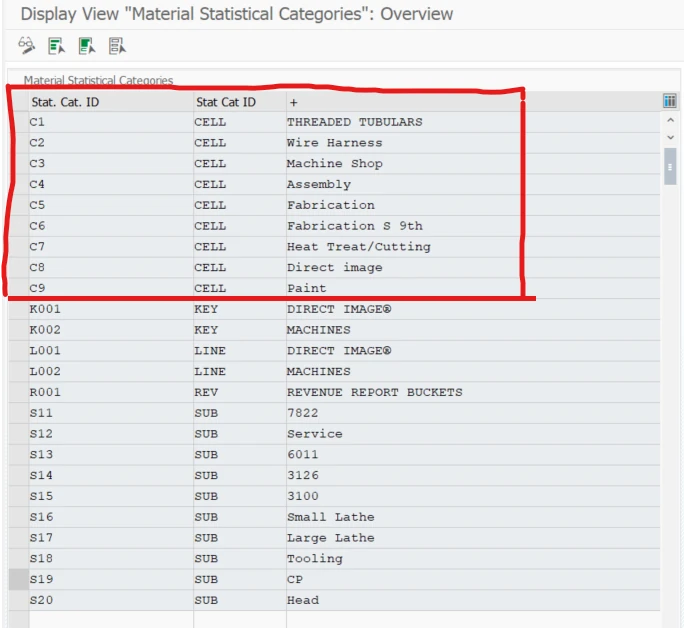Click the Machine Shop description cell
The height and width of the screenshot is (628, 684).
click(x=473, y=164)
